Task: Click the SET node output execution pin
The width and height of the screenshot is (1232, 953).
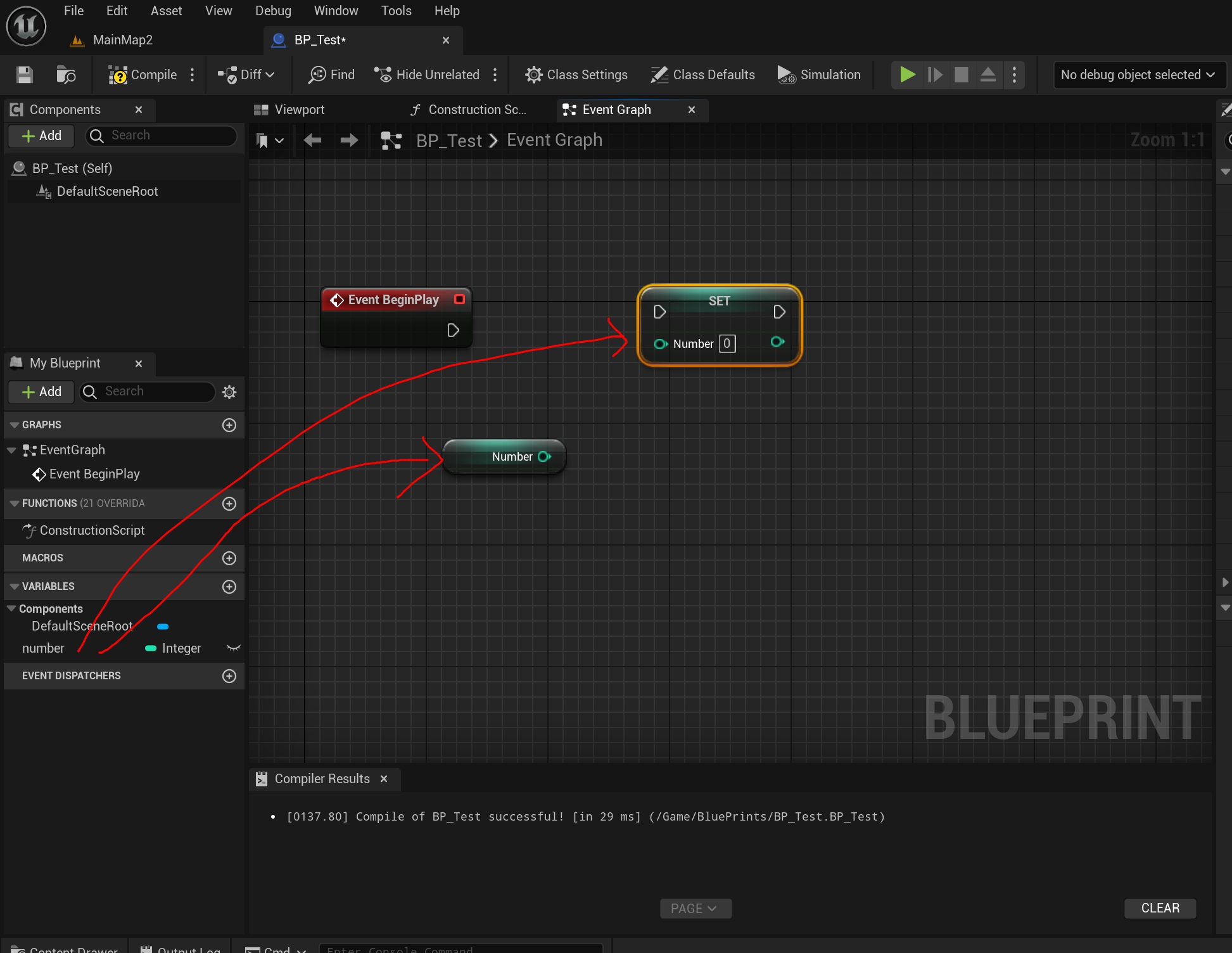Action: (x=779, y=312)
